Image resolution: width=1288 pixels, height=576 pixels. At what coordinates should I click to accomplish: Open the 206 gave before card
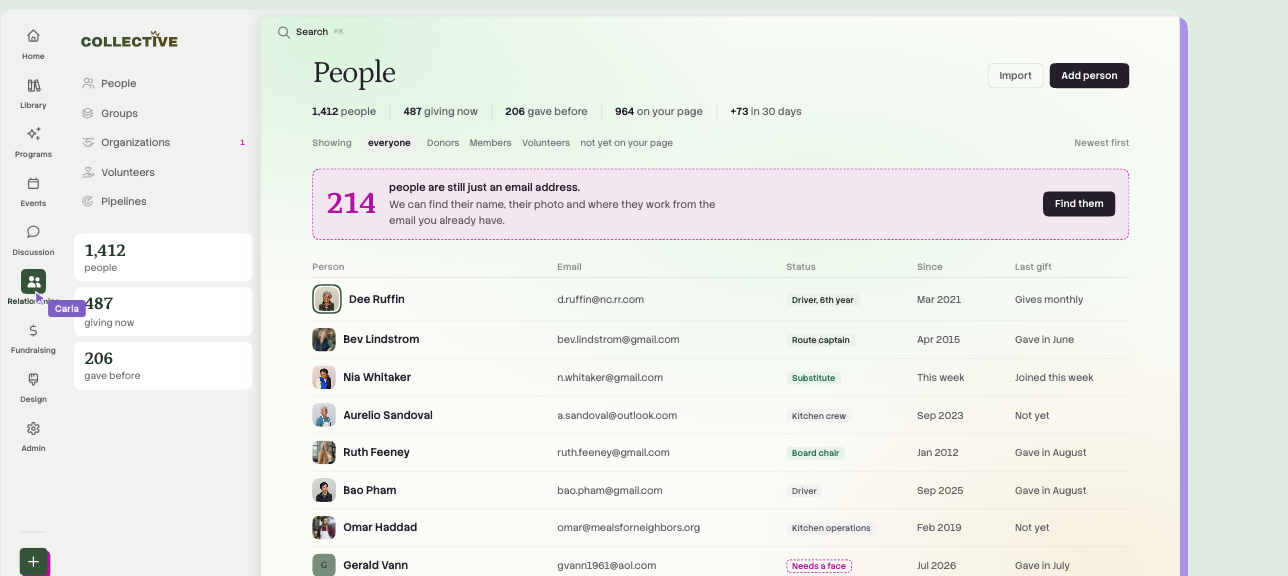(163, 366)
